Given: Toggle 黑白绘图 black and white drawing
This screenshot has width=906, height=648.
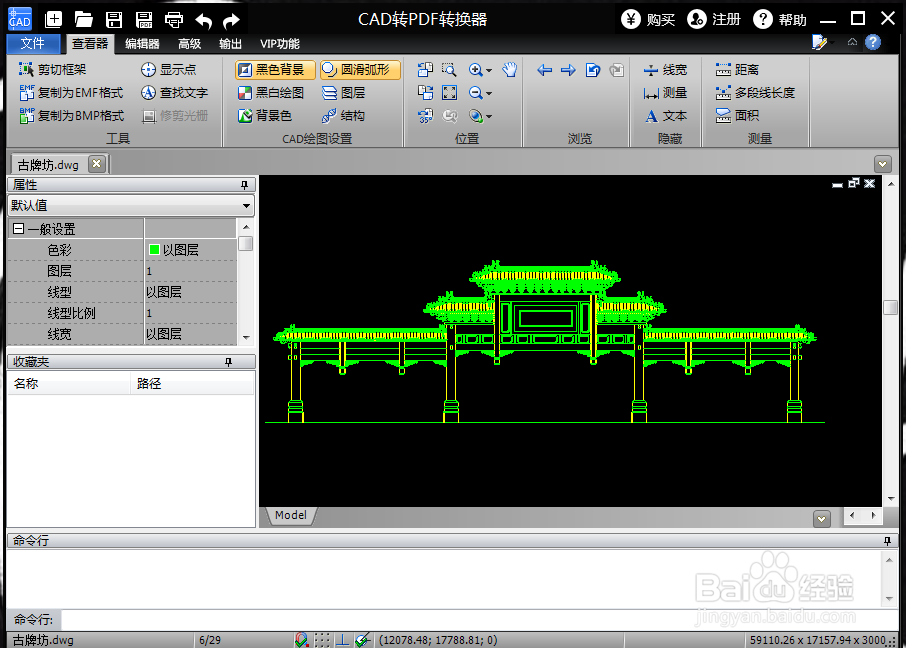Looking at the screenshot, I should click(271, 92).
